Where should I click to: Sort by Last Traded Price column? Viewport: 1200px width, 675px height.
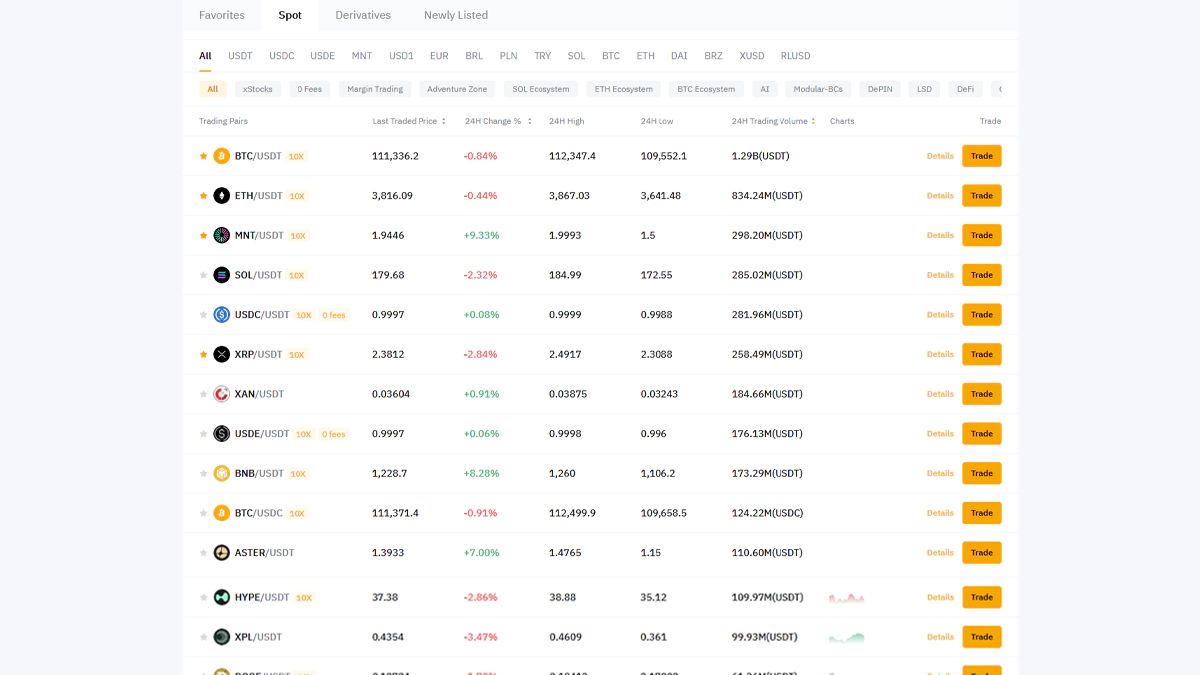409,121
